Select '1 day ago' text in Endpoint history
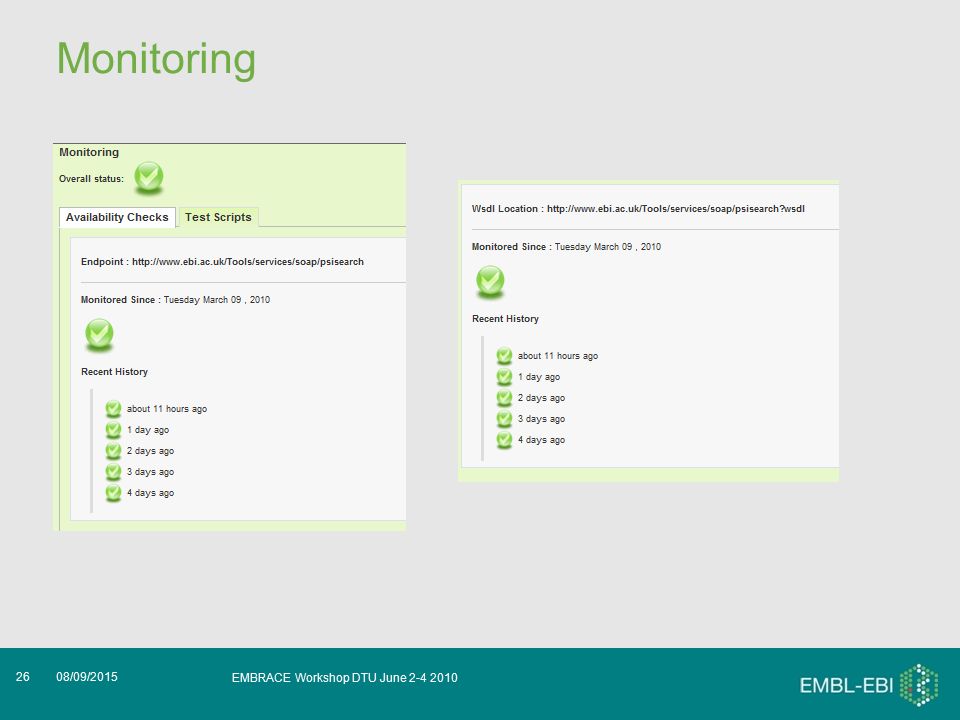 [x=148, y=430]
